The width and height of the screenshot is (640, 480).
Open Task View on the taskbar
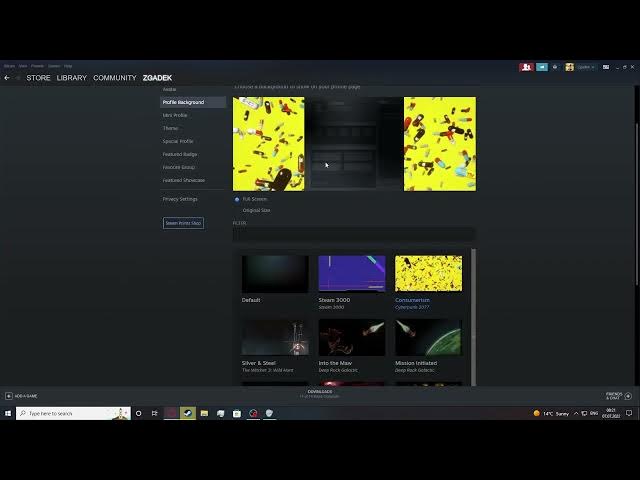point(154,413)
